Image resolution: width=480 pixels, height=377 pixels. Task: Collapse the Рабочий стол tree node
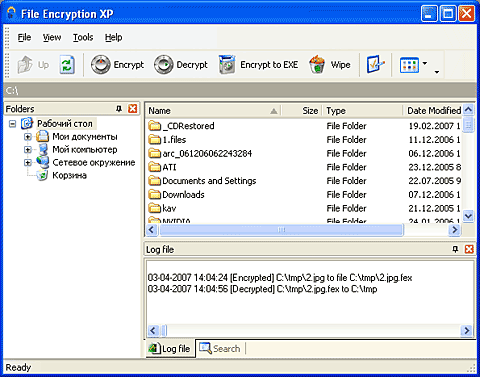[x=12, y=124]
